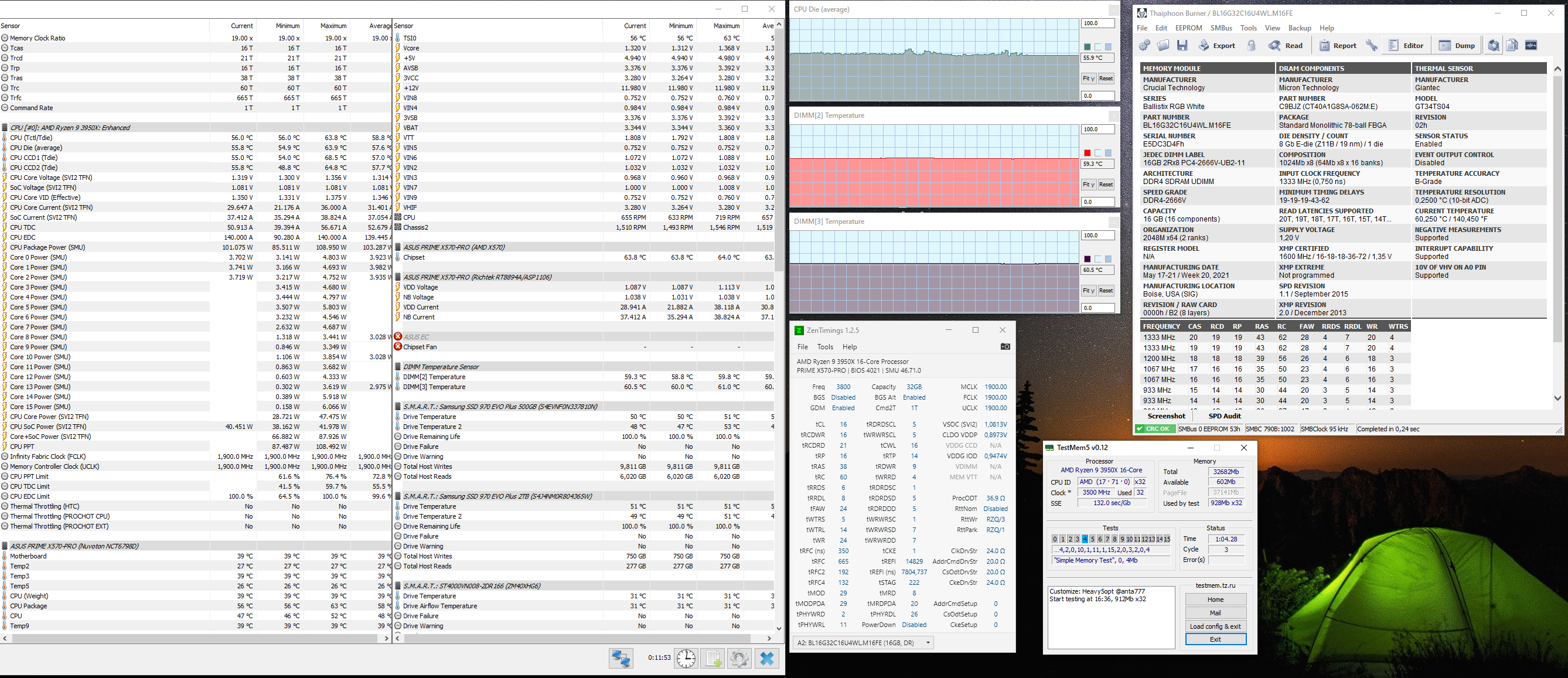This screenshot has width=1568, height=678.
Task: Click the gears settings icon in Thaiphoon Burner
Action: pyautogui.click(x=1144, y=46)
